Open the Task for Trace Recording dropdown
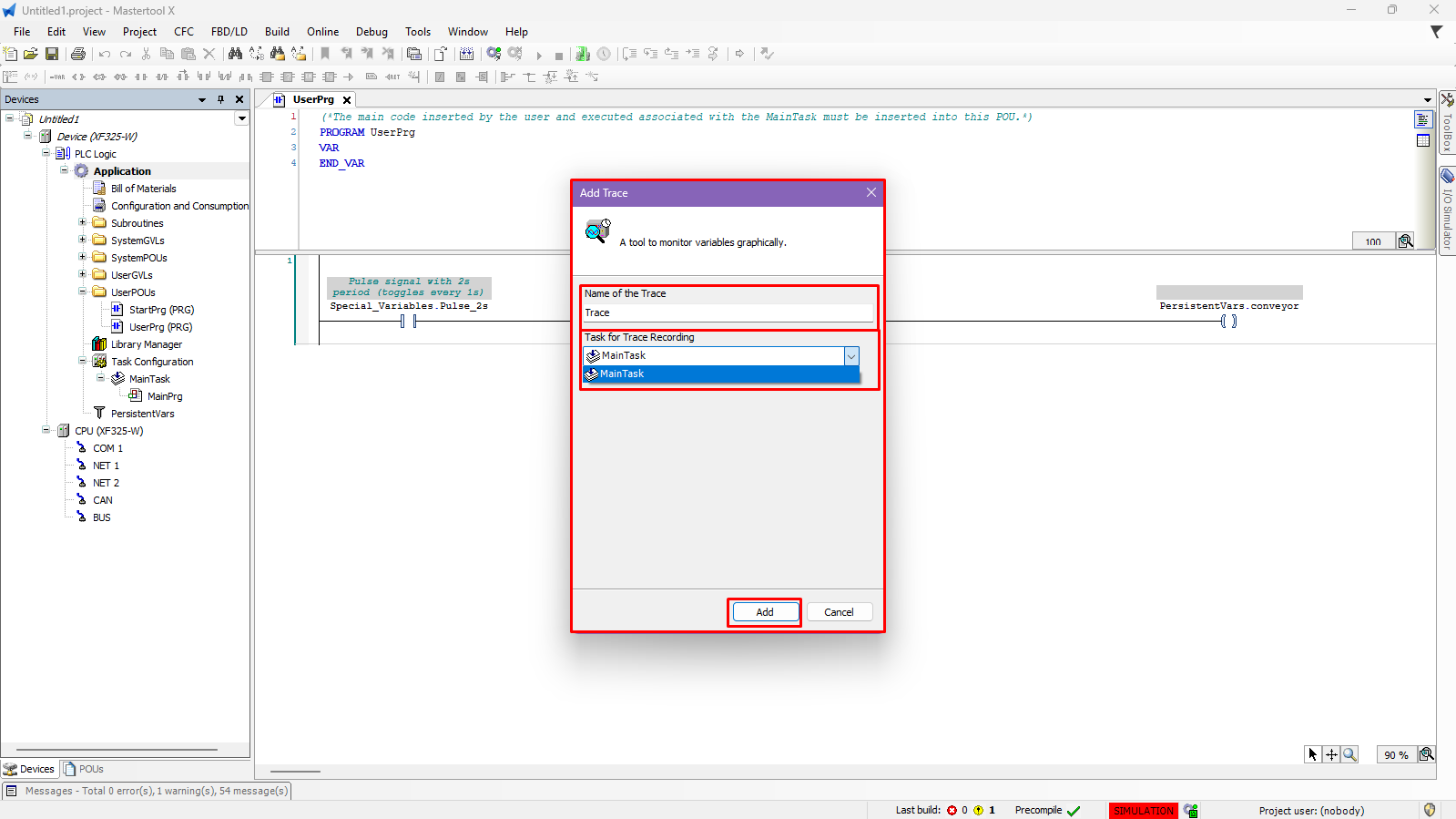1456x819 pixels. pyautogui.click(x=850, y=356)
